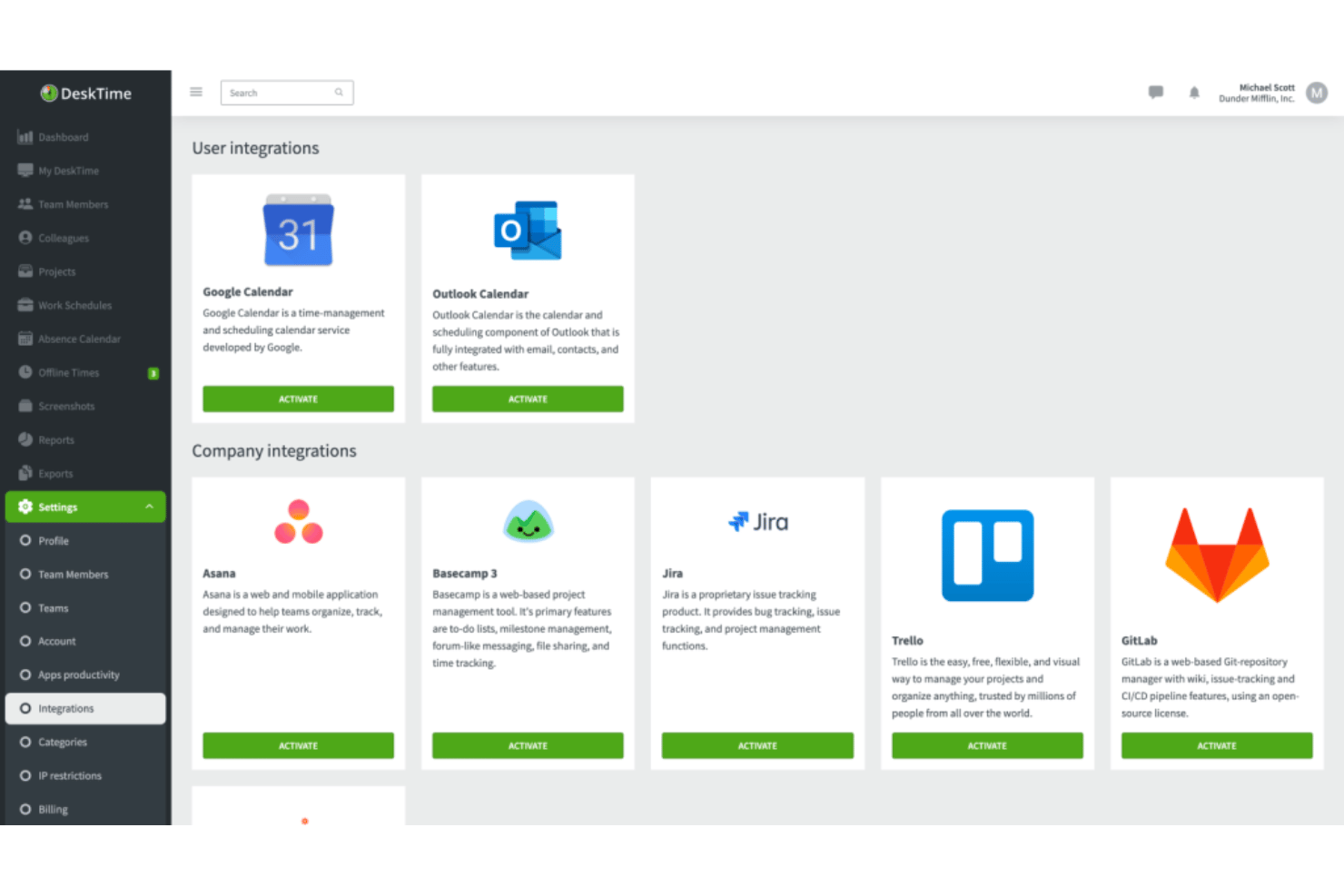The height and width of the screenshot is (896, 1344).
Task: Click the Colleagues person icon
Action: (25, 238)
